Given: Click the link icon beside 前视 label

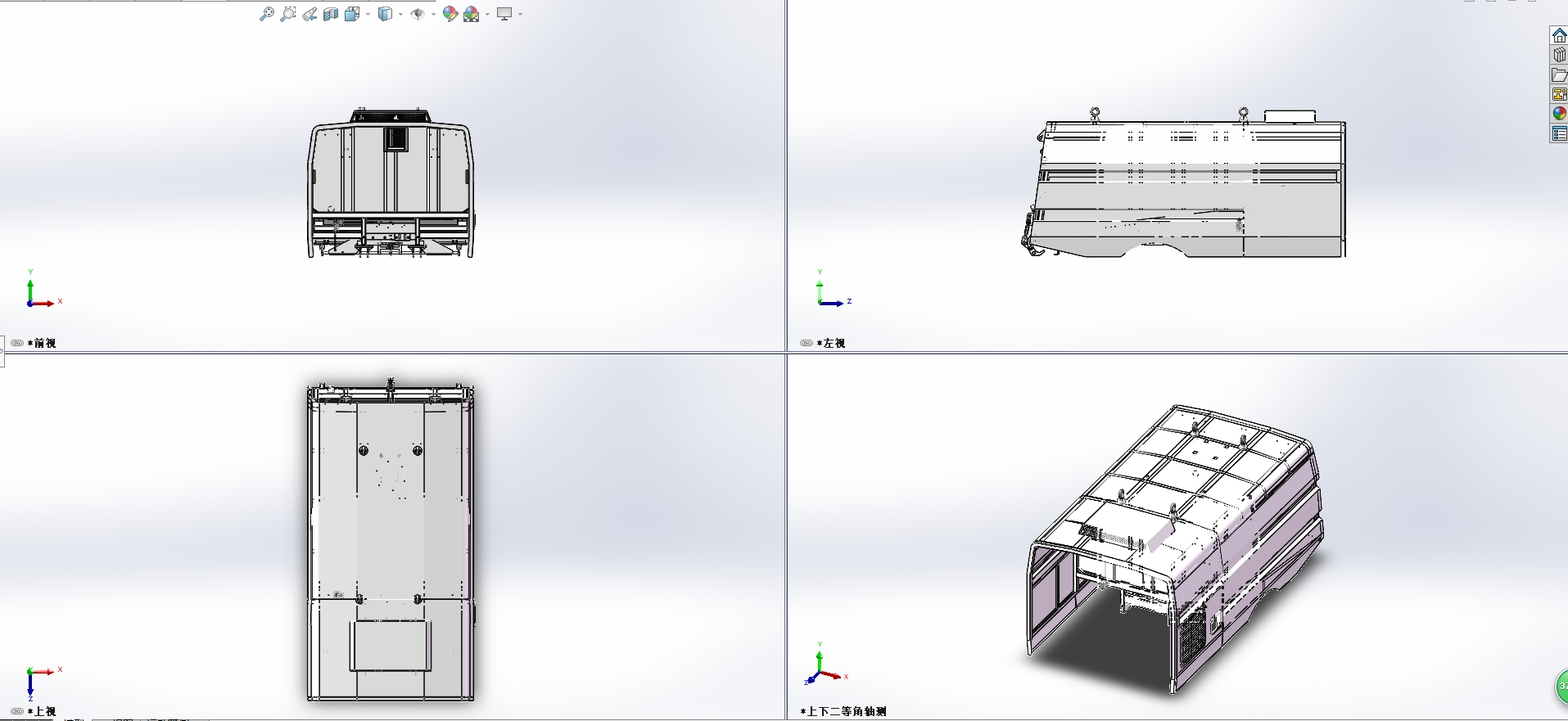Looking at the screenshot, I should [x=16, y=343].
